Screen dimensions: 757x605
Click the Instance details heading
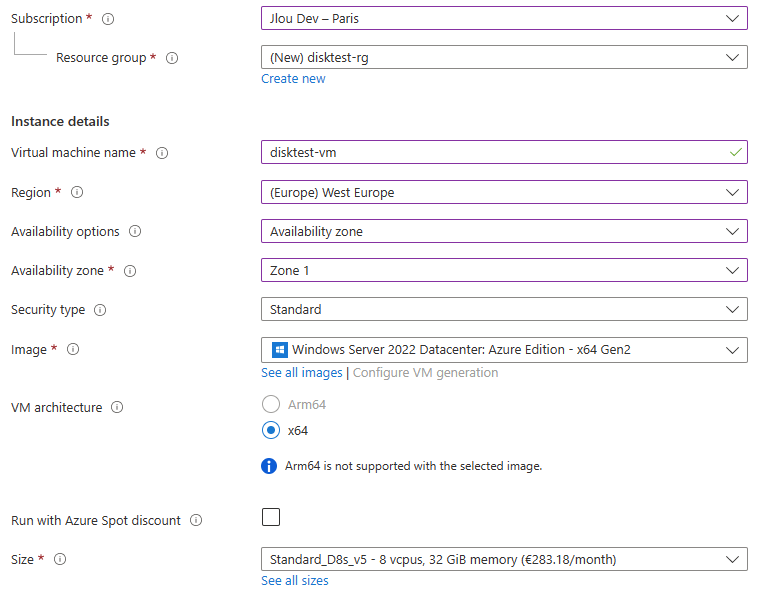pos(60,121)
